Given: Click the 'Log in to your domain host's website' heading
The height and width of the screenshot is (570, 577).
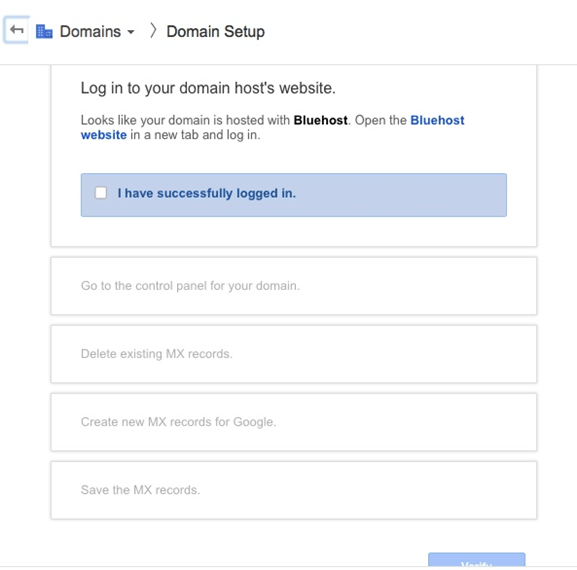Looking at the screenshot, I should pyautogui.click(x=208, y=88).
